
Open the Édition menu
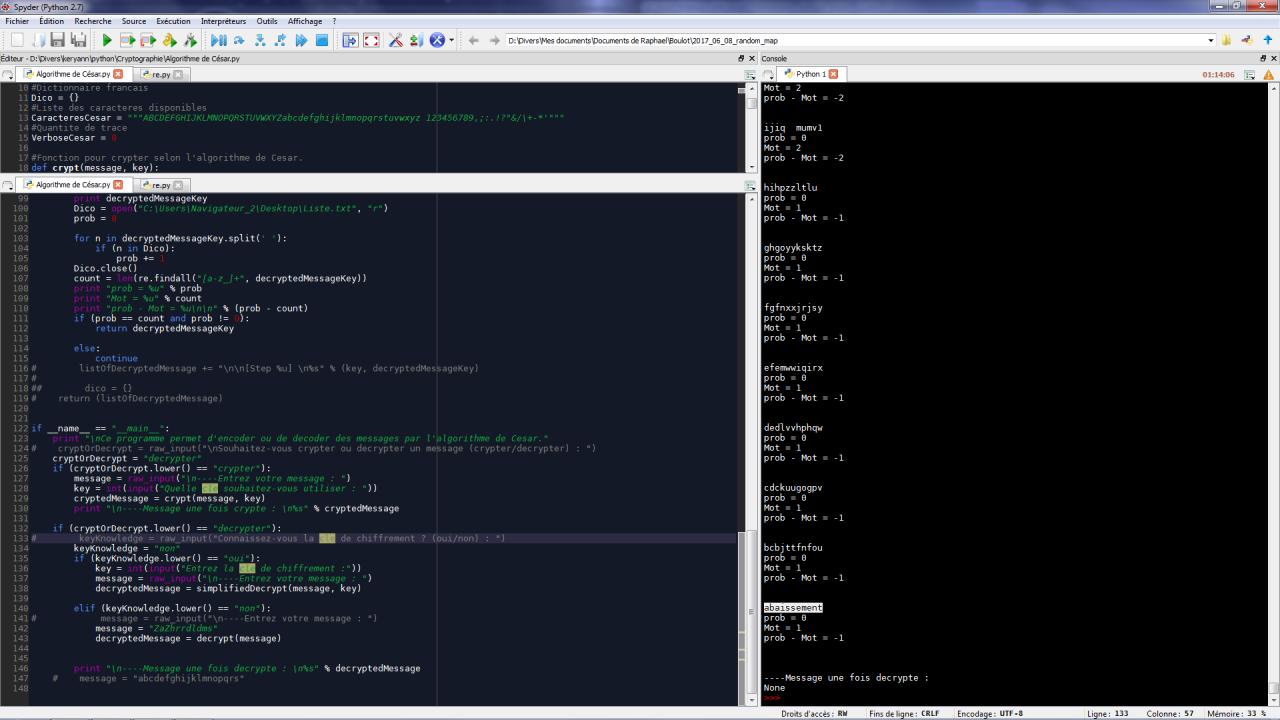click(51, 21)
